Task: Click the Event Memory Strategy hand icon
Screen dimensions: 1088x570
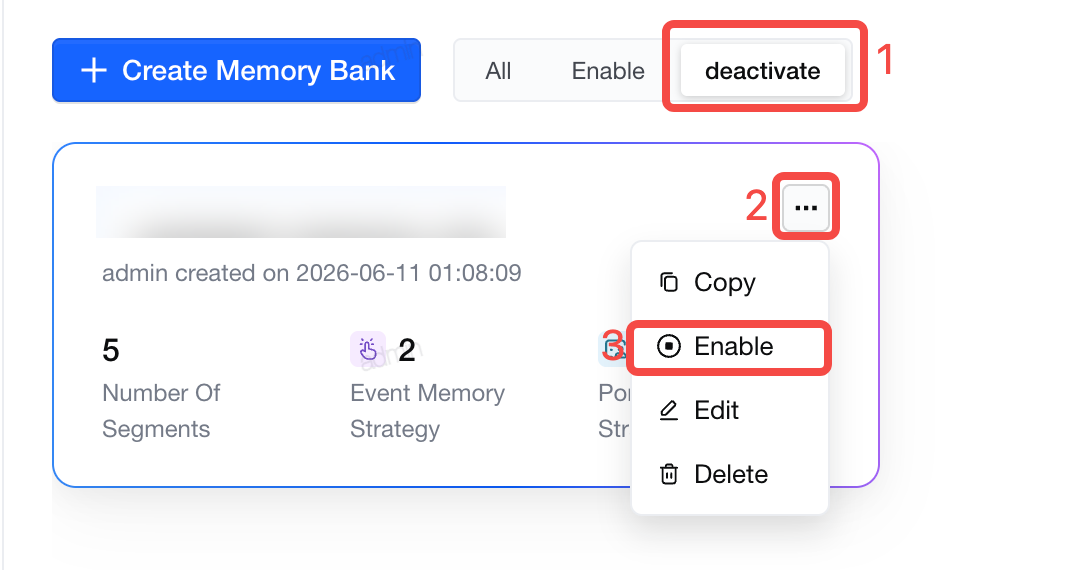Action: point(368,349)
